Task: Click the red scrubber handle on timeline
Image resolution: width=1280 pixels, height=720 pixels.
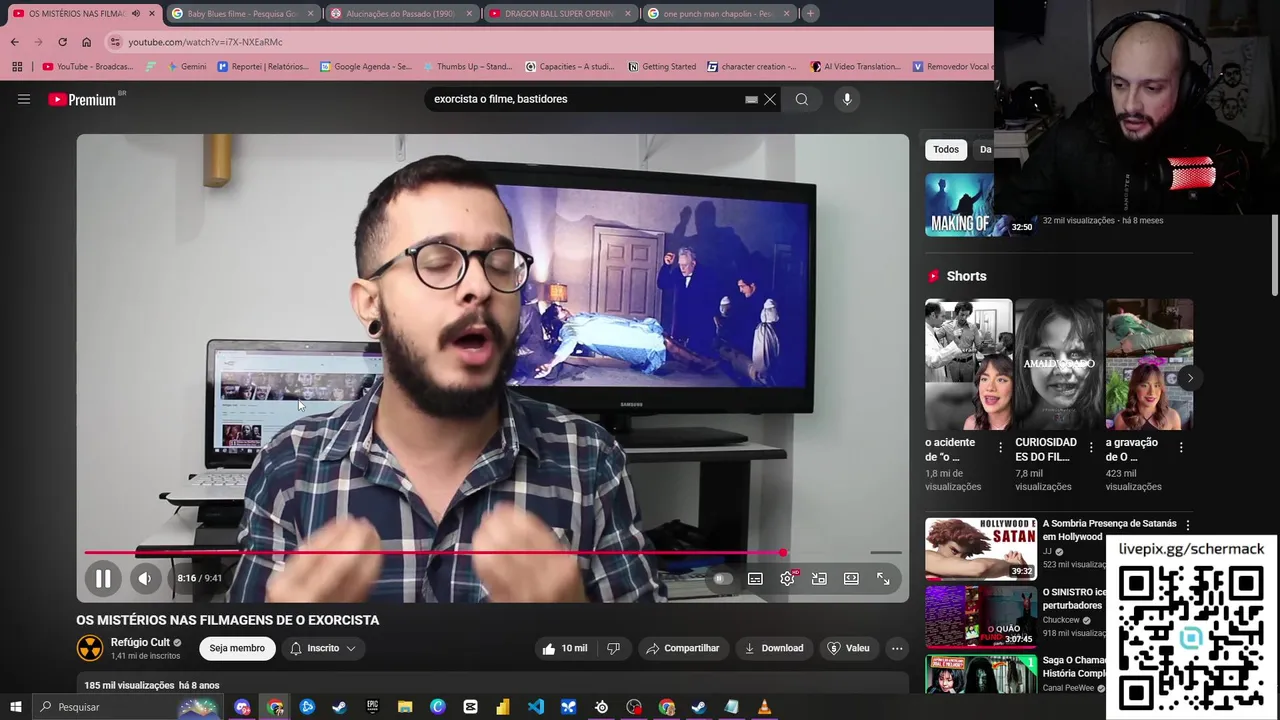Action: [x=783, y=552]
